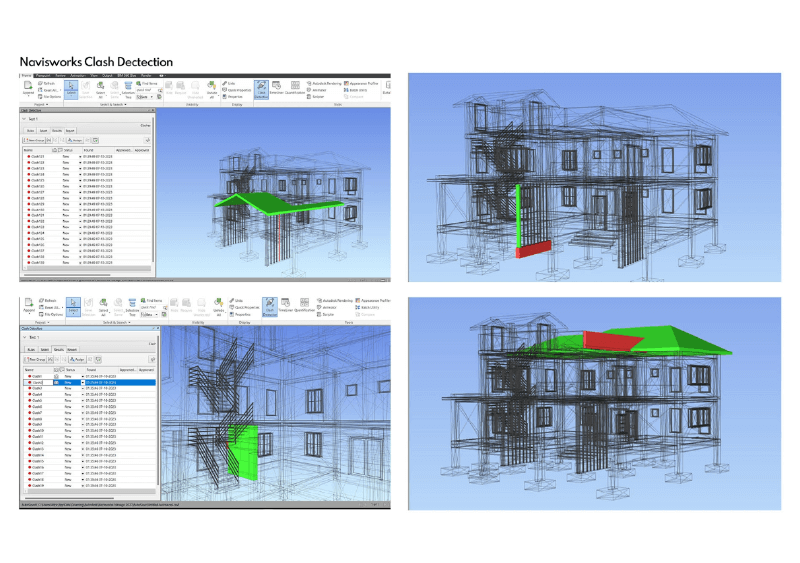Screen dimensions: 800x563
Task: Switch to Viewpoint ribbon tab in upper window
Action: [43, 76]
